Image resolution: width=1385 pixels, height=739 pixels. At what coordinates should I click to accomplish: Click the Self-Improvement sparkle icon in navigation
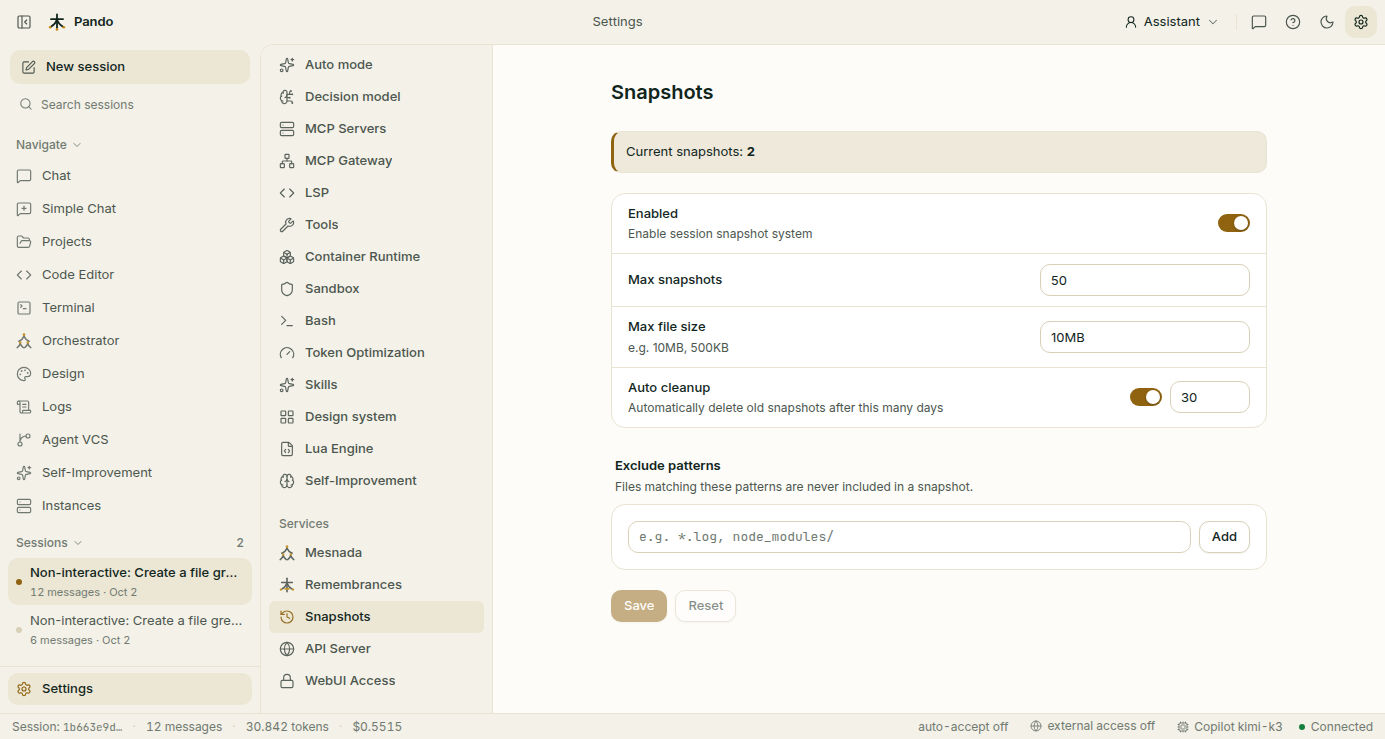24,473
